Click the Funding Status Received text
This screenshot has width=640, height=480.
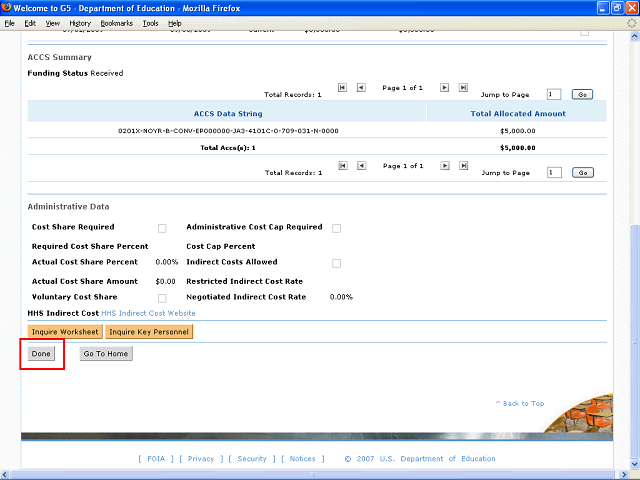(75, 73)
